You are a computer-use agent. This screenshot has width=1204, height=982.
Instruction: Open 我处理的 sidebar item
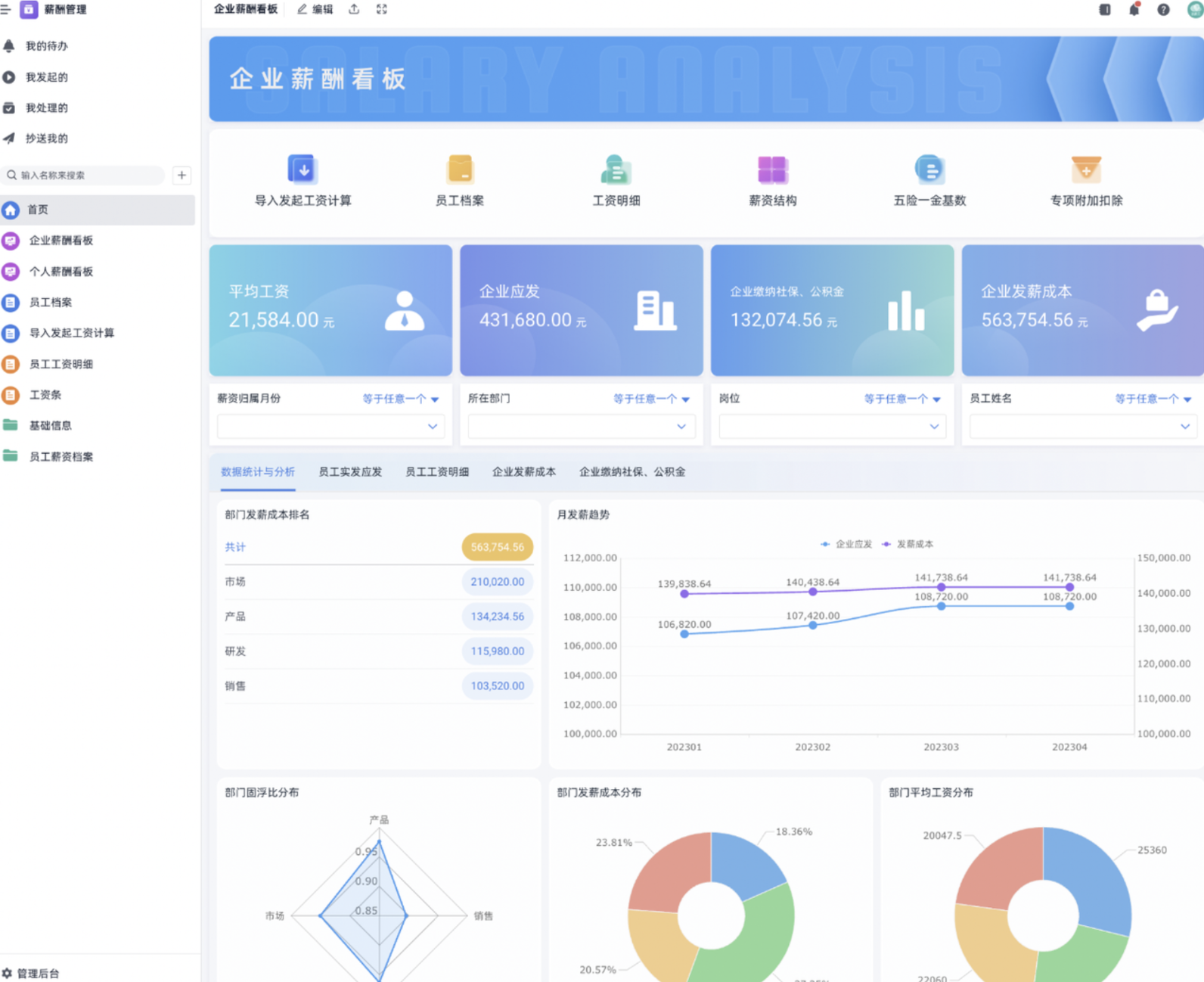click(46, 108)
